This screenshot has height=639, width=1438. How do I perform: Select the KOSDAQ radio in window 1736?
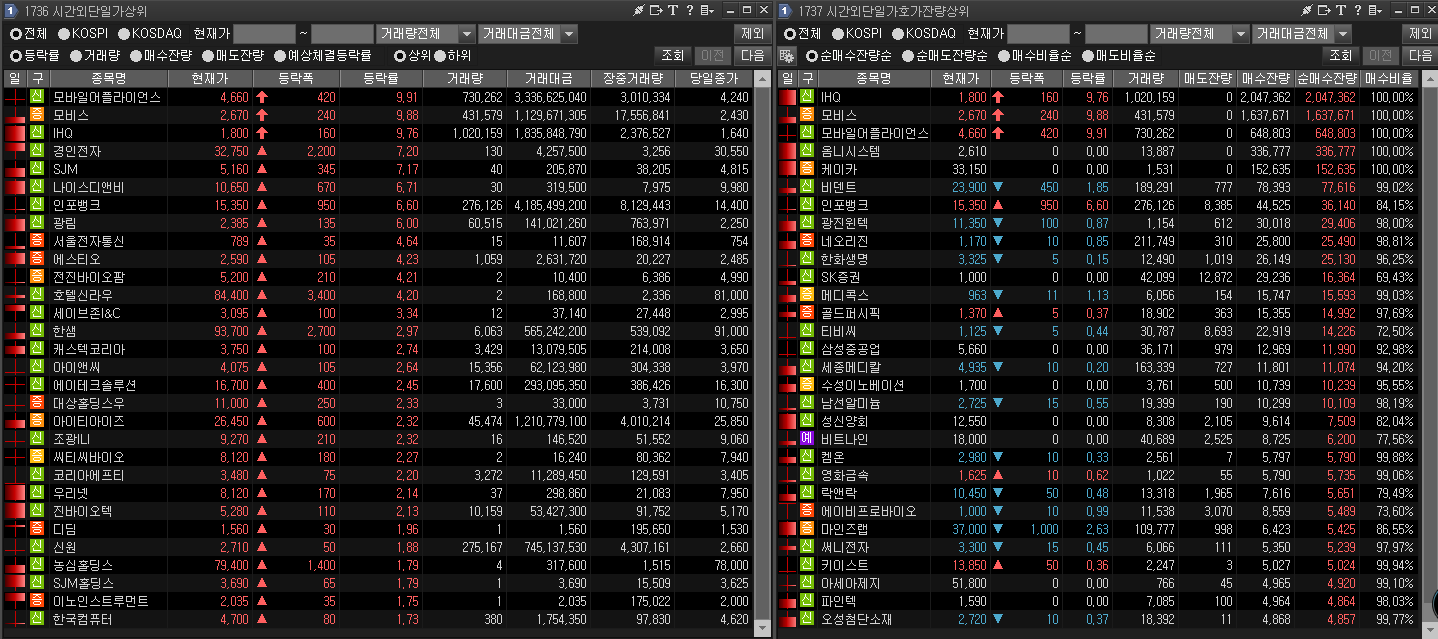[x=124, y=33]
